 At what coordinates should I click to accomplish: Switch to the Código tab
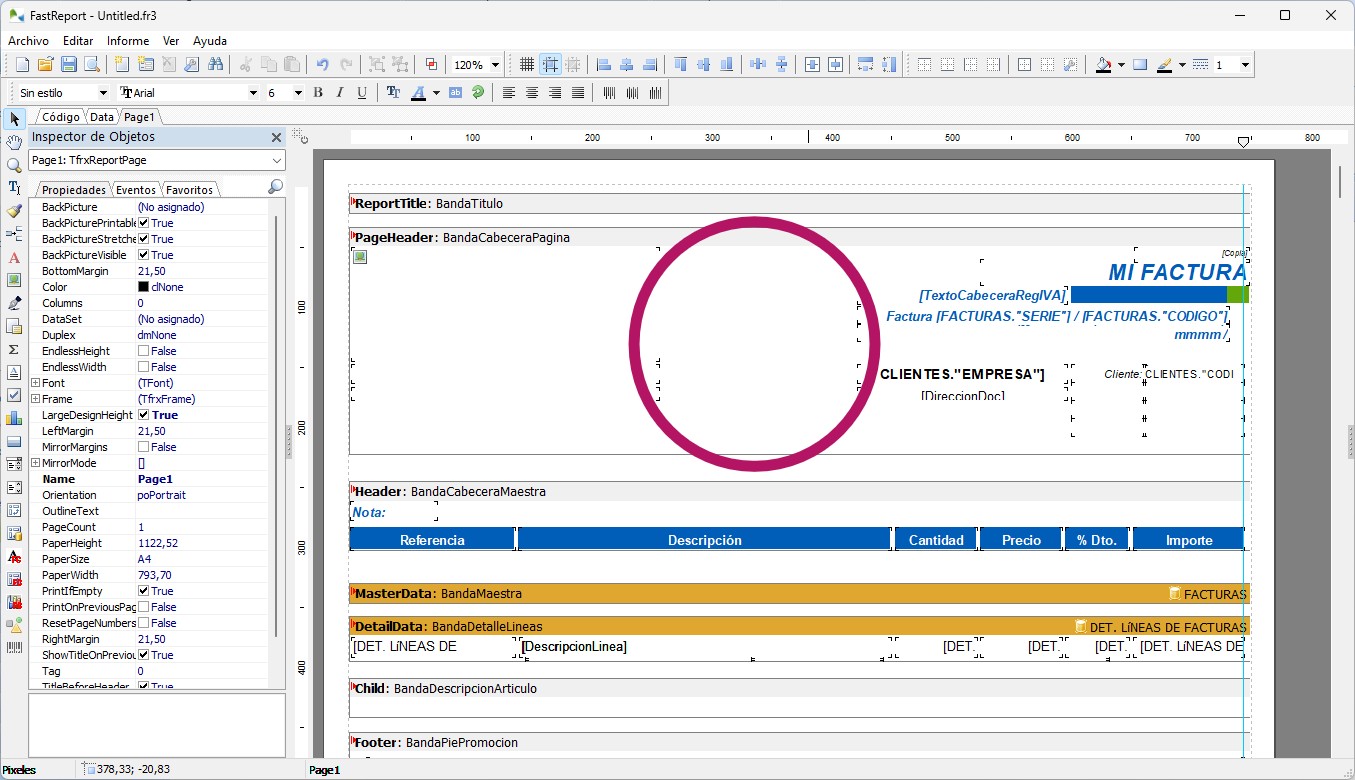[x=60, y=117]
